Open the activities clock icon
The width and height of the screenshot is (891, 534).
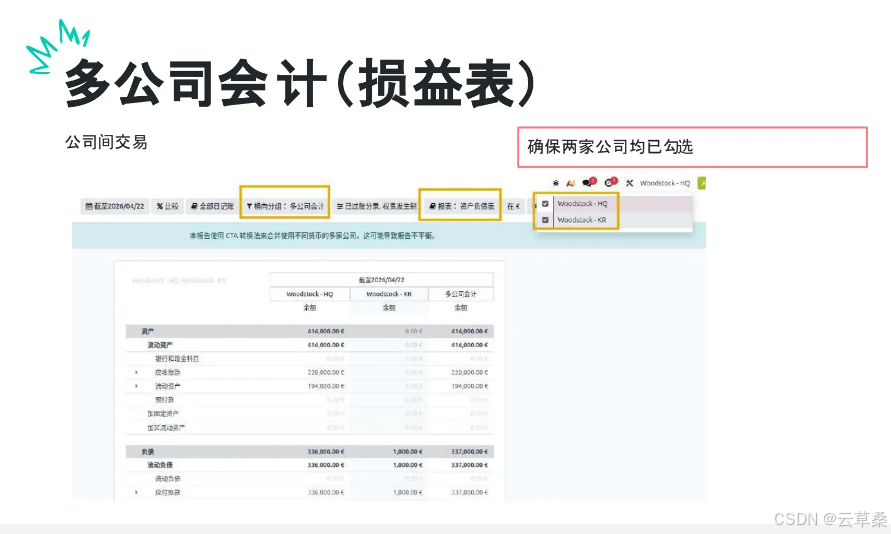point(610,182)
